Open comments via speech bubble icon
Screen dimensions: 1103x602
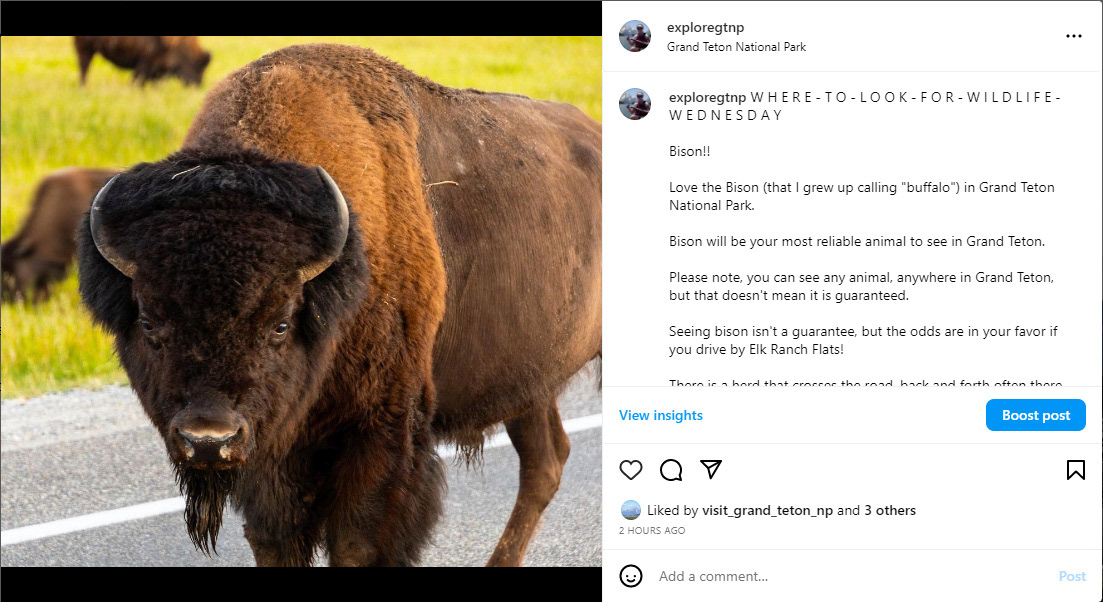(671, 470)
